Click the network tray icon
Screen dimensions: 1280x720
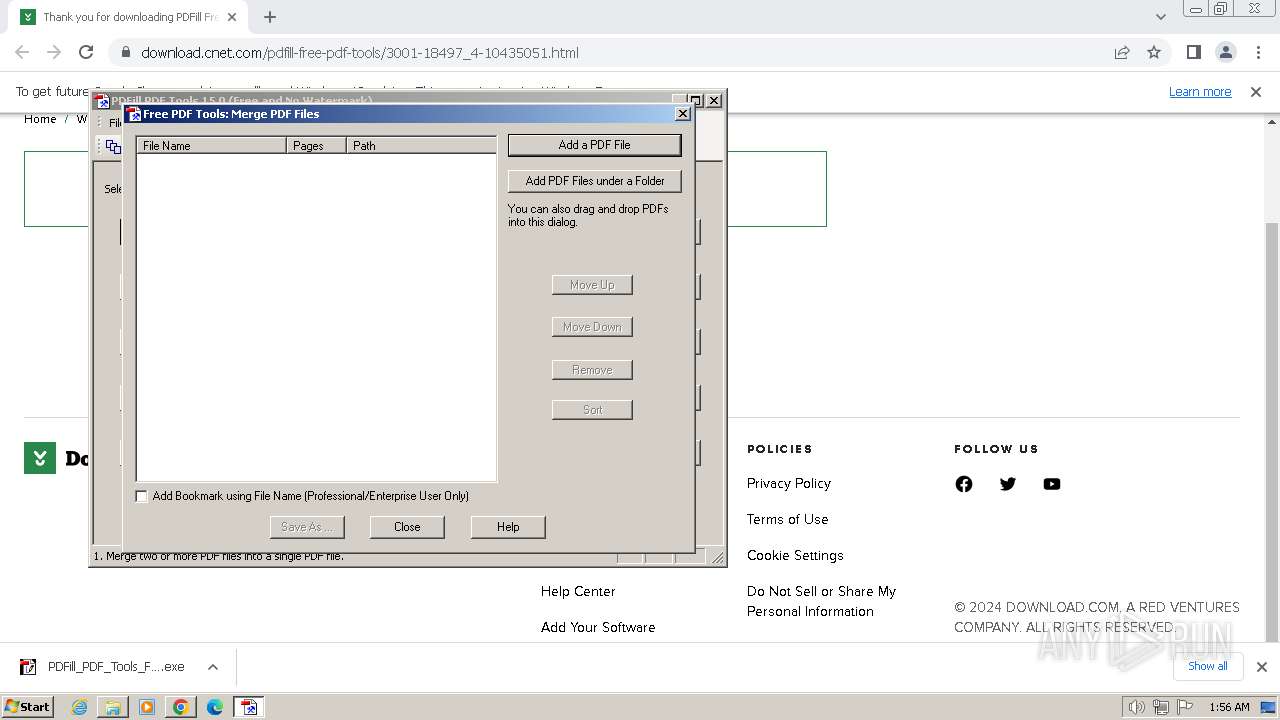(1161, 707)
